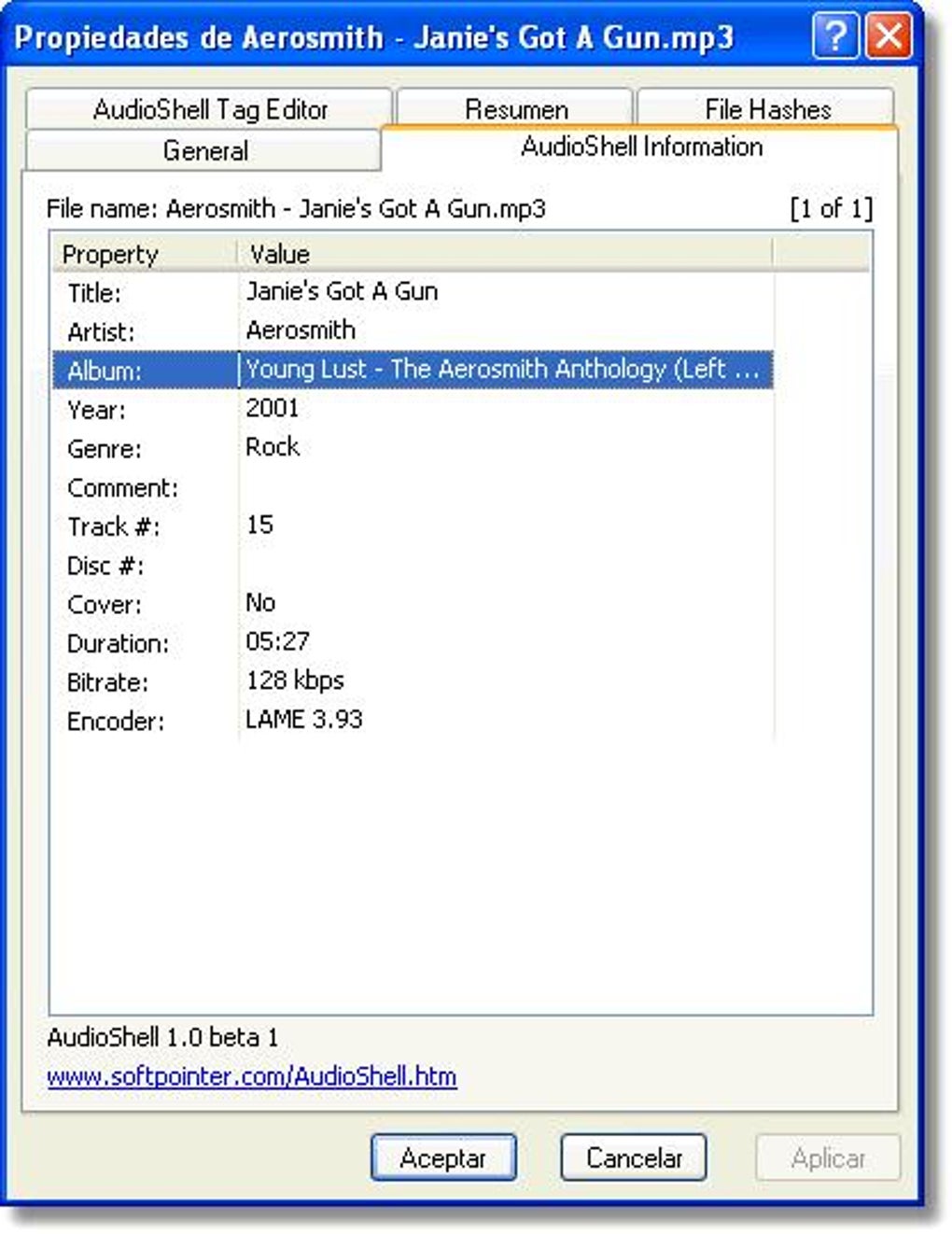Select the highlighted Album: row label
Image resolution: width=952 pixels, height=1234 pixels.
(x=105, y=371)
